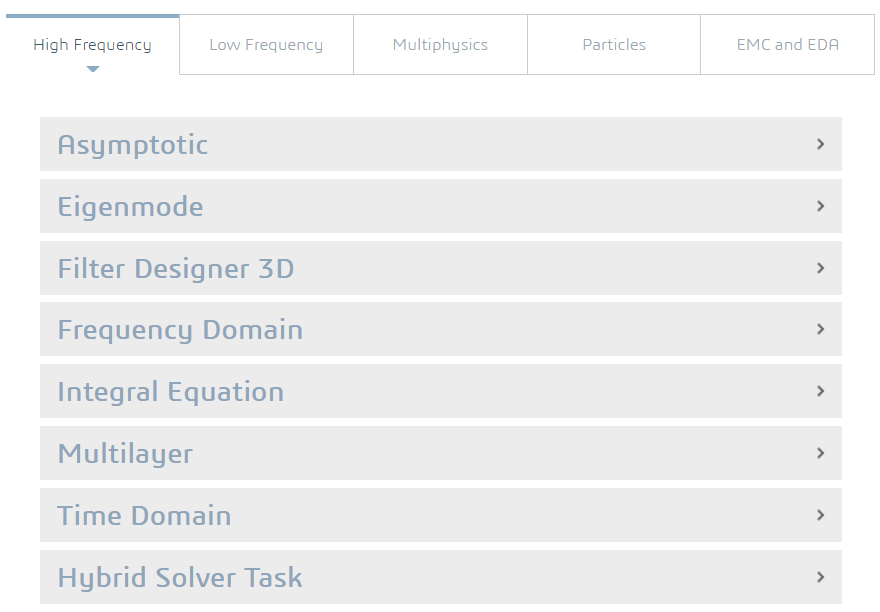Click the Filter Designer 3D chevron arrow

coord(820,268)
